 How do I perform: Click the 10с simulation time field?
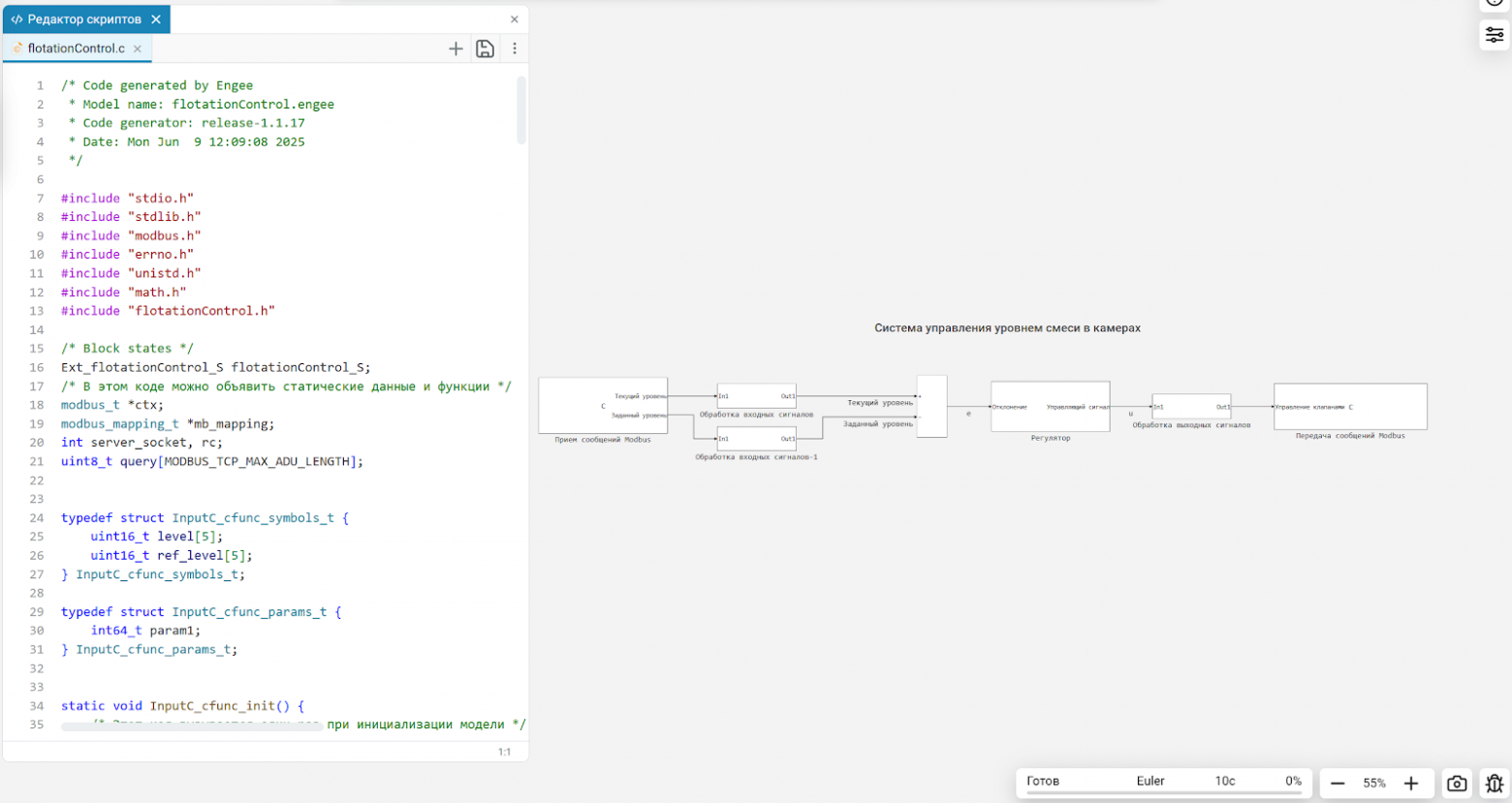coord(1225,781)
